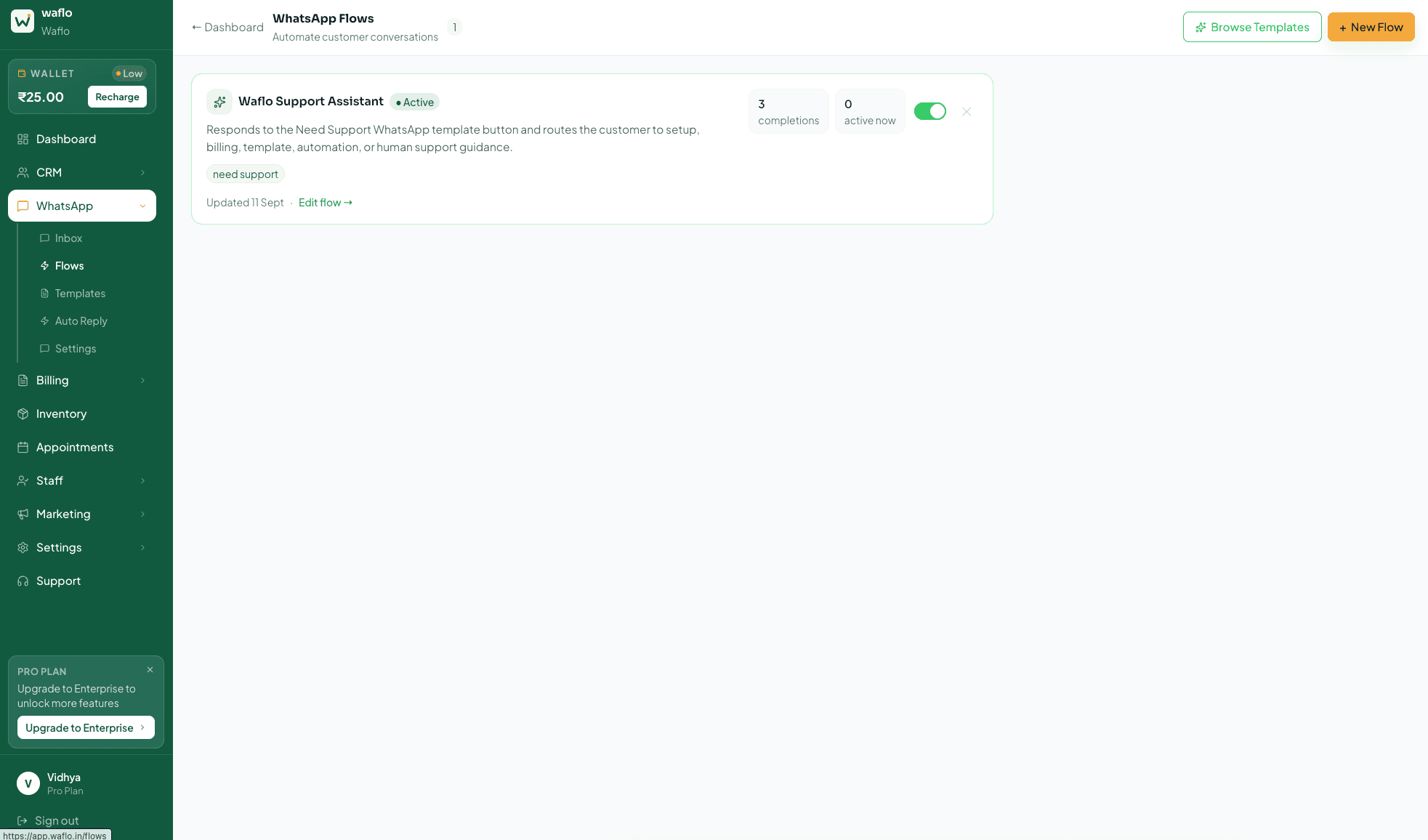Click the 3 completions stat

788,111
